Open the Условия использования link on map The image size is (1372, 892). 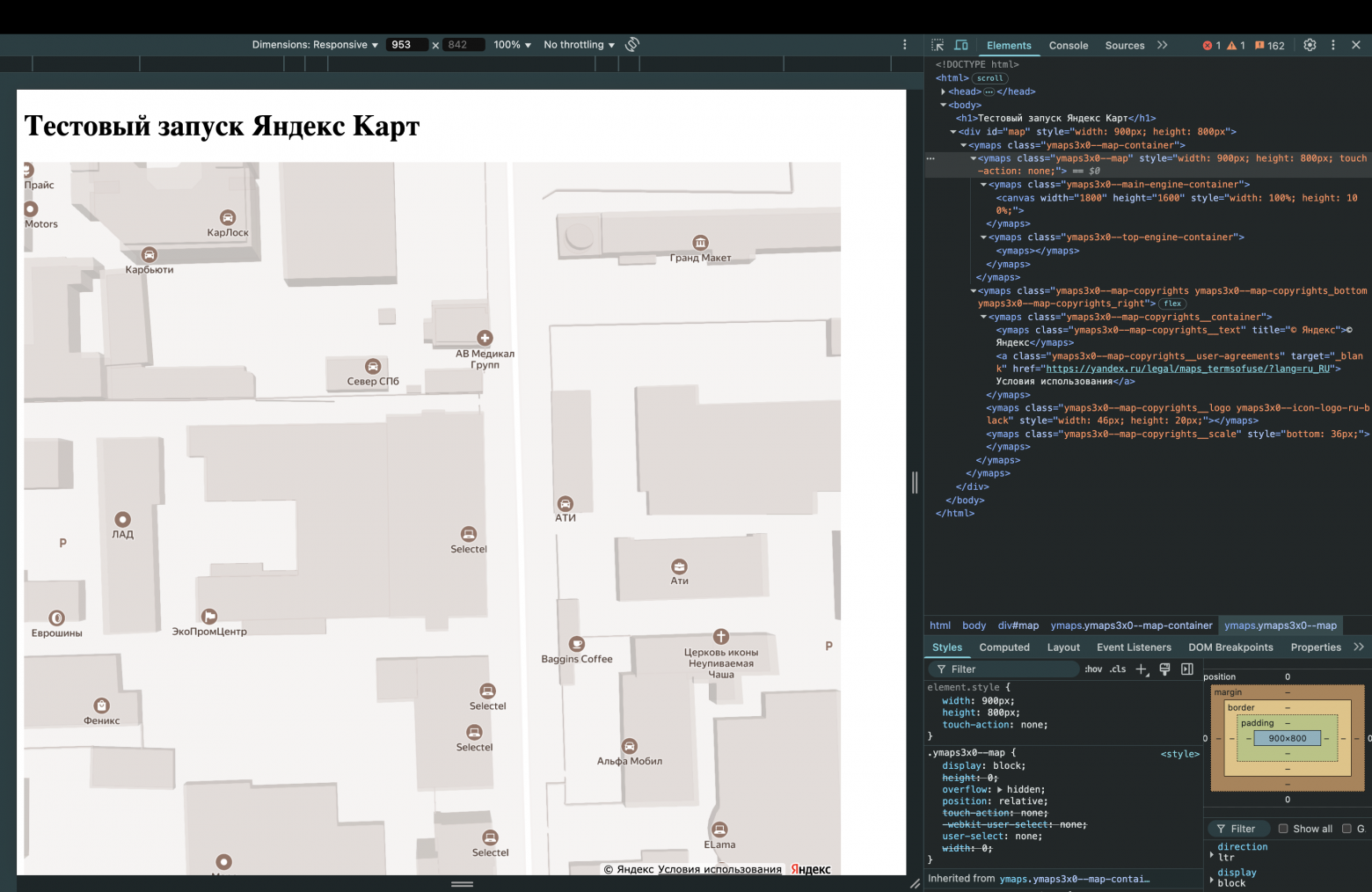719,869
